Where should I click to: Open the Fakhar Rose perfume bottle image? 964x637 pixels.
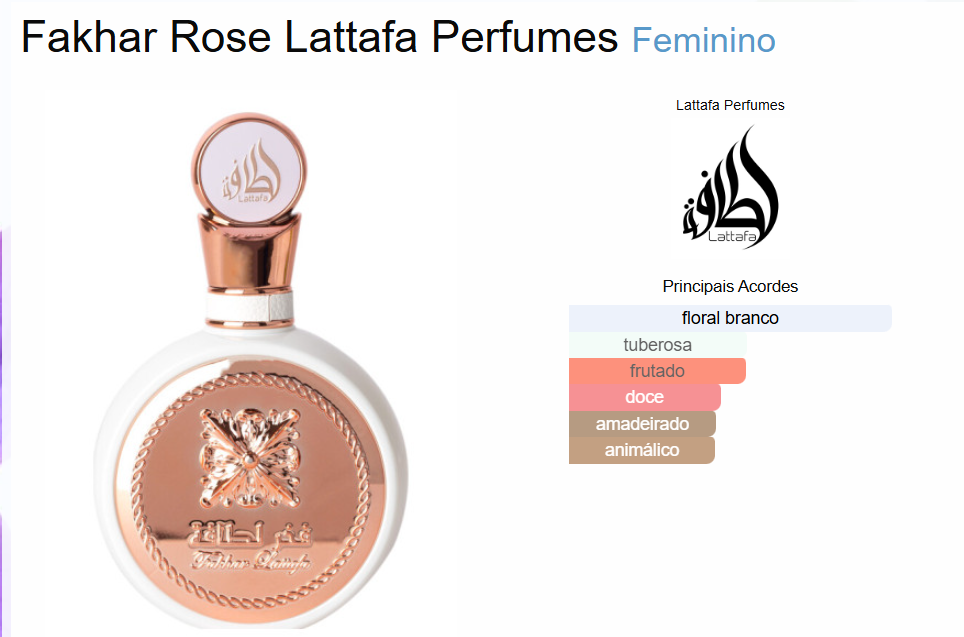[250, 370]
